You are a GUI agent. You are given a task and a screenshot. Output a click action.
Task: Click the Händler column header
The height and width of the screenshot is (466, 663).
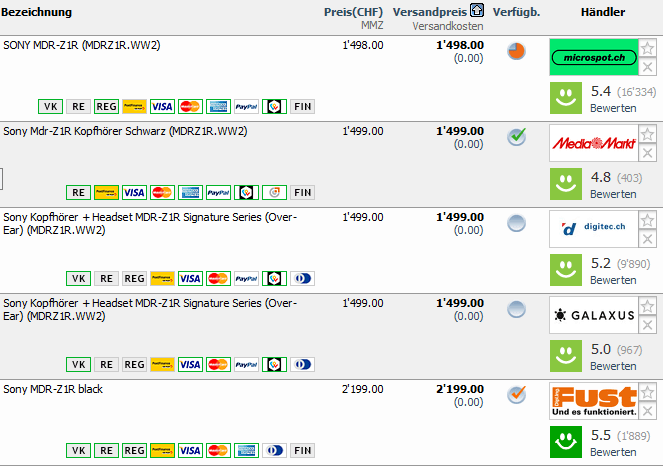602,12
